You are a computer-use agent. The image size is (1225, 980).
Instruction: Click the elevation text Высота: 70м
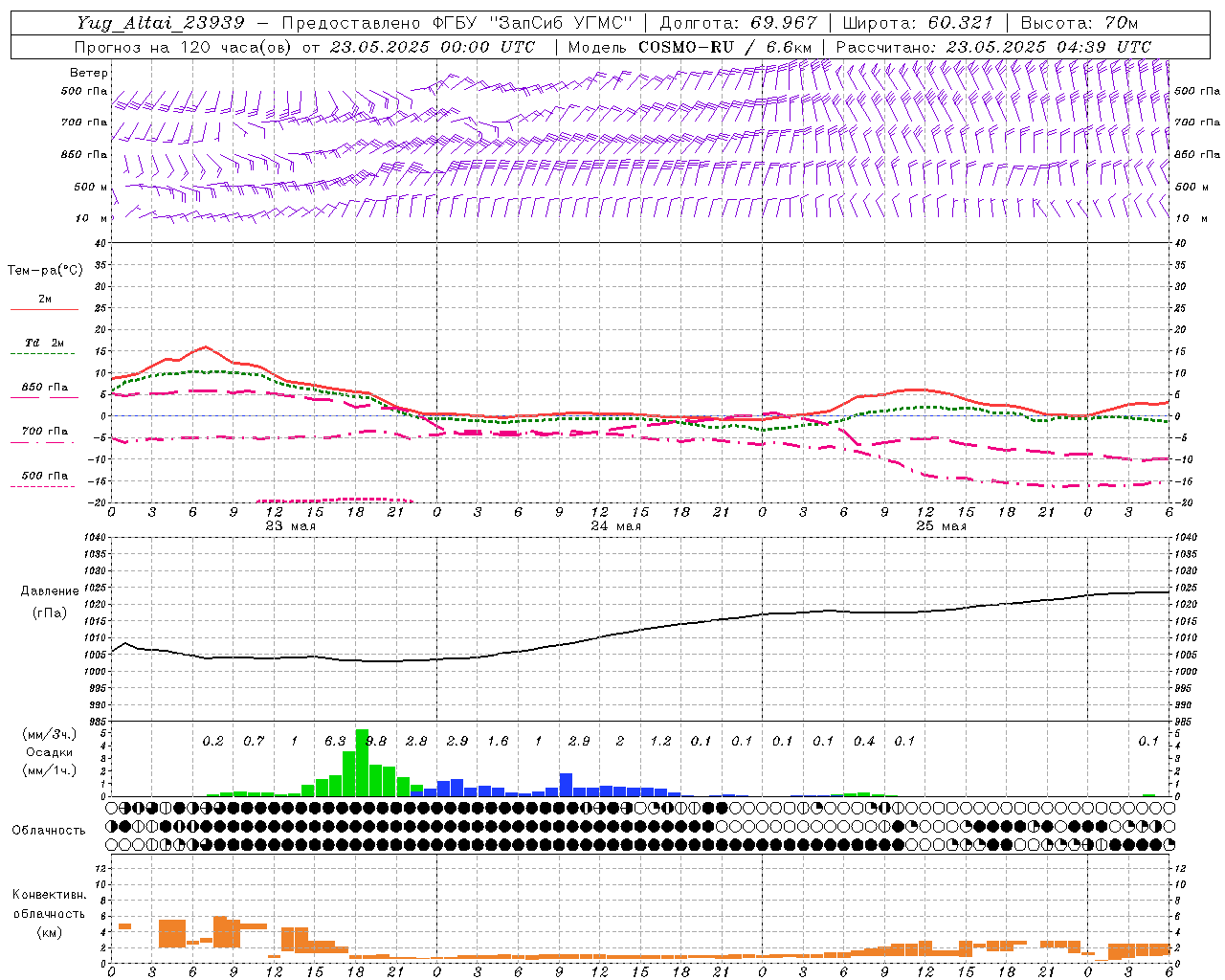click(x=1080, y=23)
